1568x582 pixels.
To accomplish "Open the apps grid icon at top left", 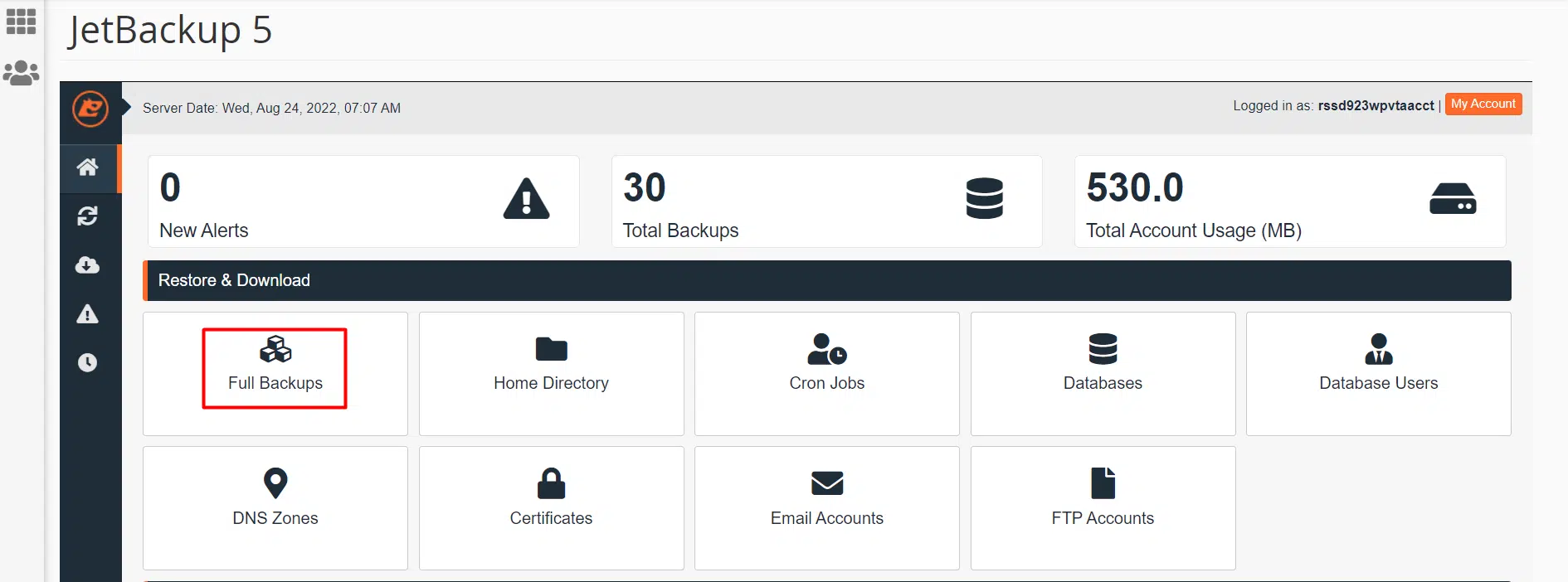I will pos(21,22).
